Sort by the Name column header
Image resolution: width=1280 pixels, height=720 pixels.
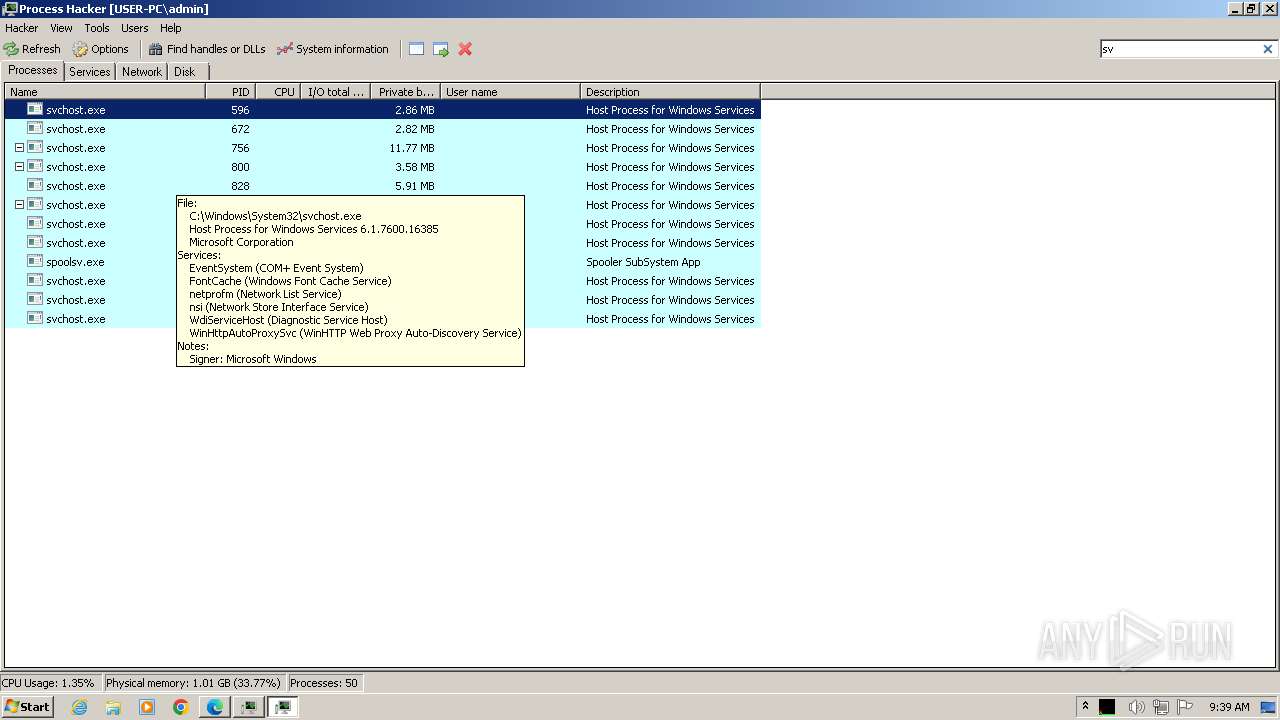tap(105, 91)
